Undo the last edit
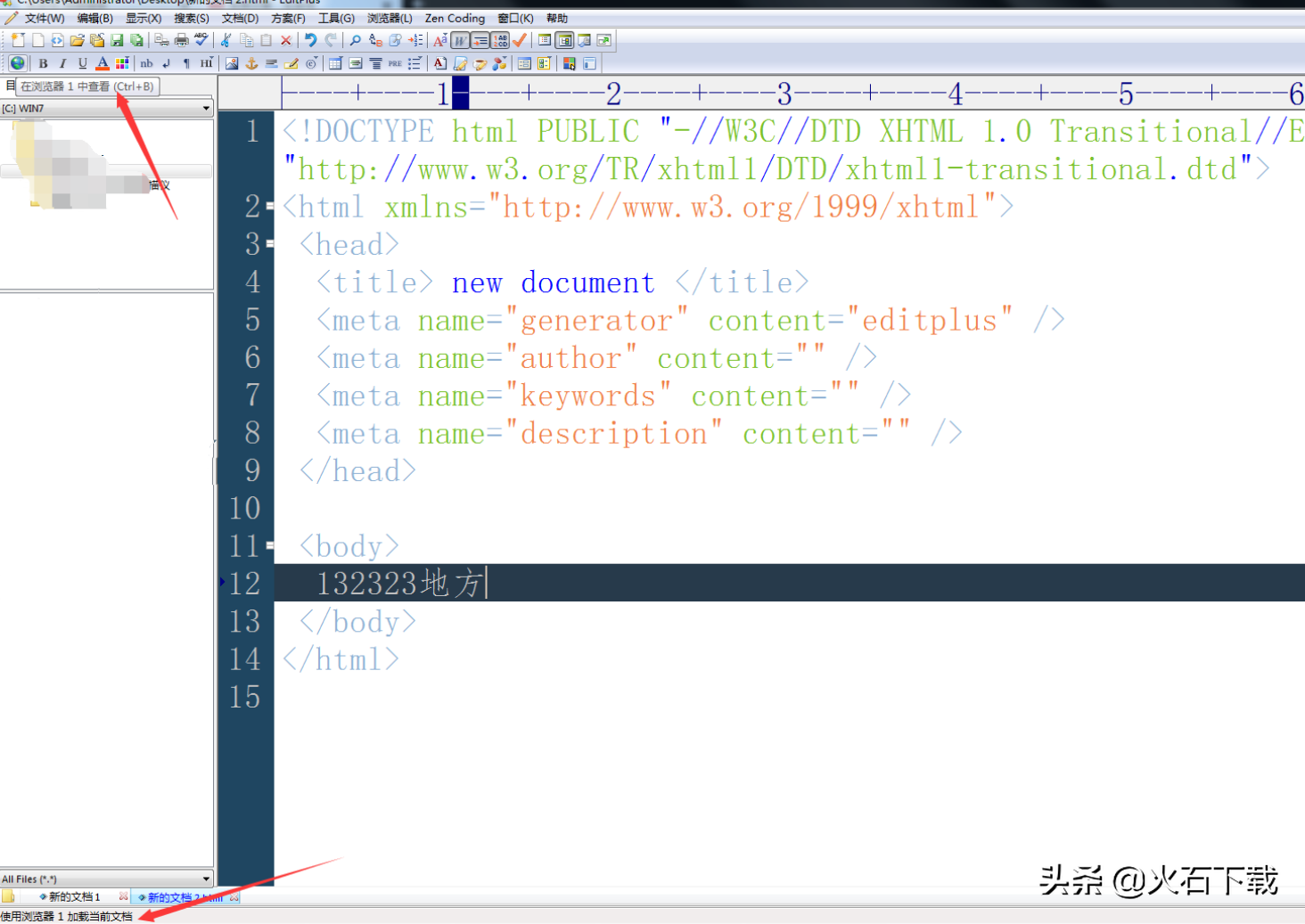The width and height of the screenshot is (1305, 924). 311,40
